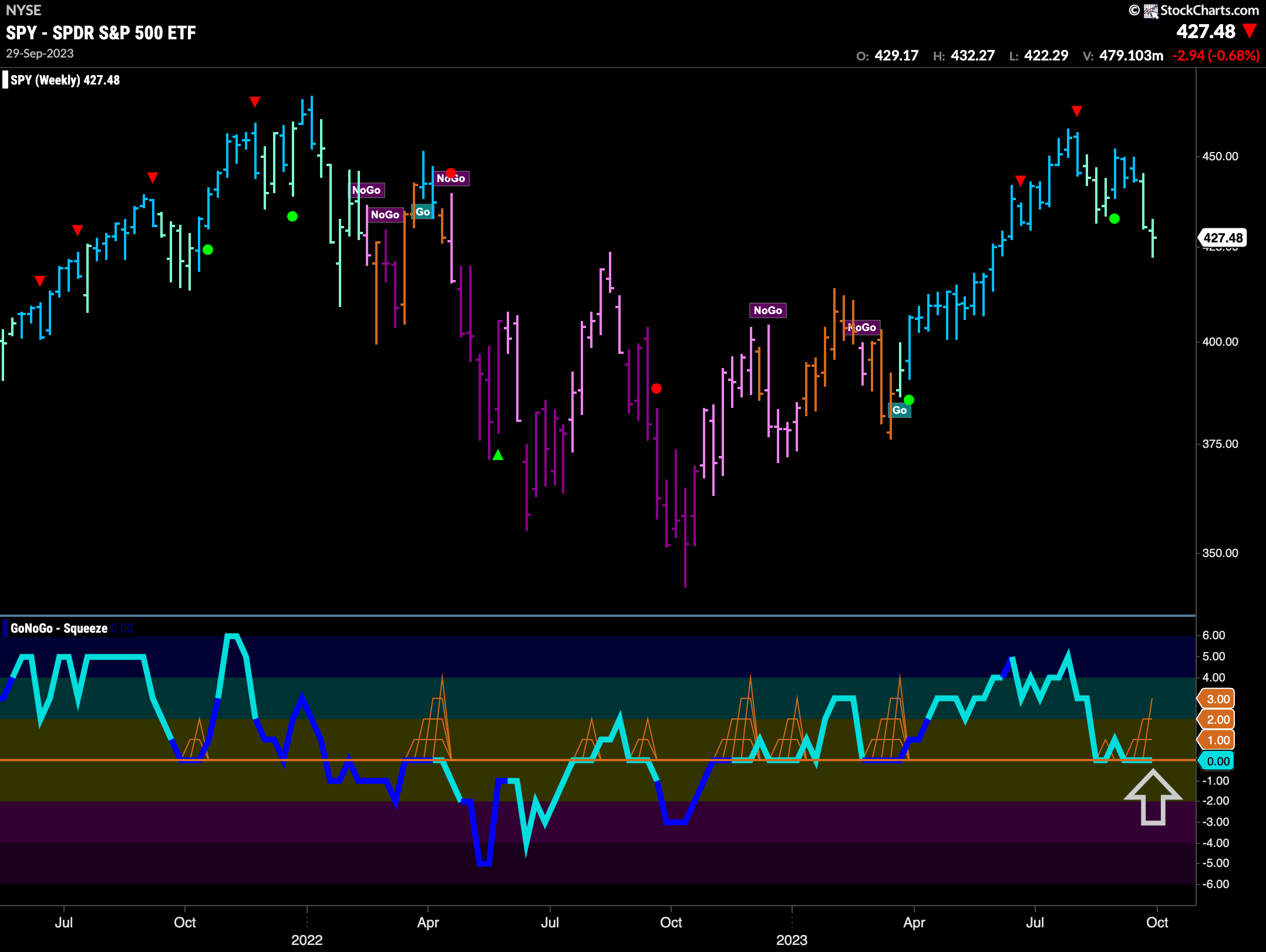
Task: Click the green circle marker near December 2021
Action: coord(292,217)
